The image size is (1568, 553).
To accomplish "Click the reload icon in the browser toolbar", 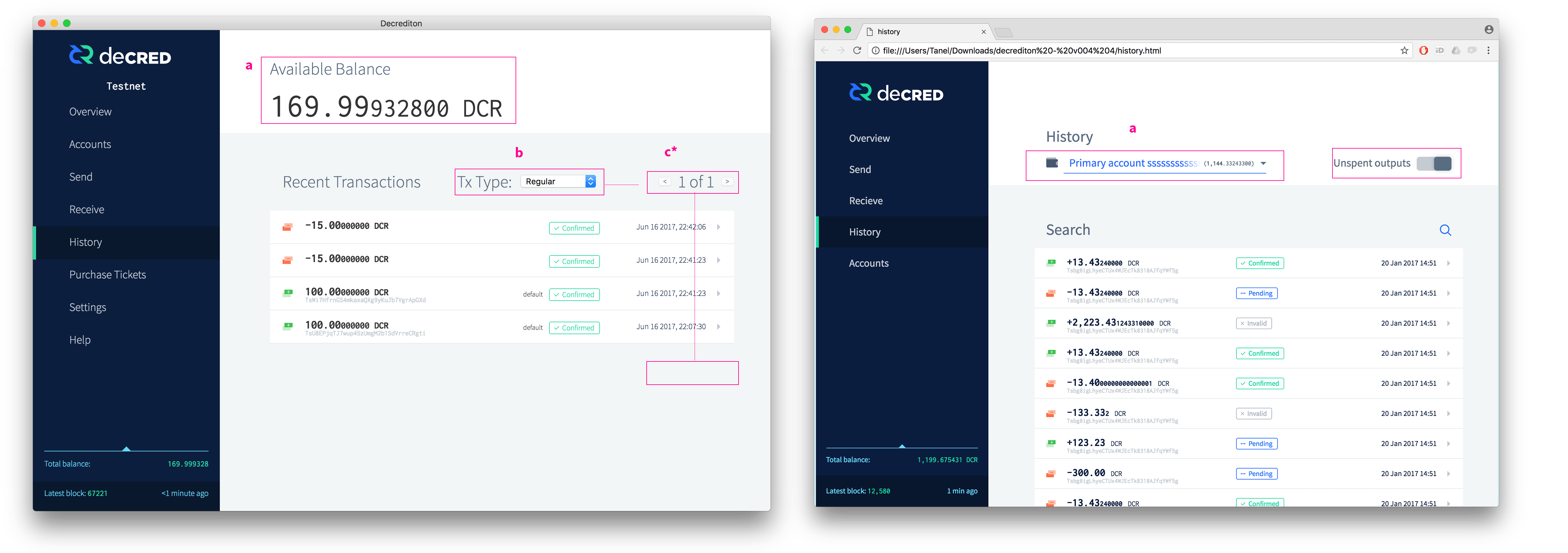I will coord(858,50).
